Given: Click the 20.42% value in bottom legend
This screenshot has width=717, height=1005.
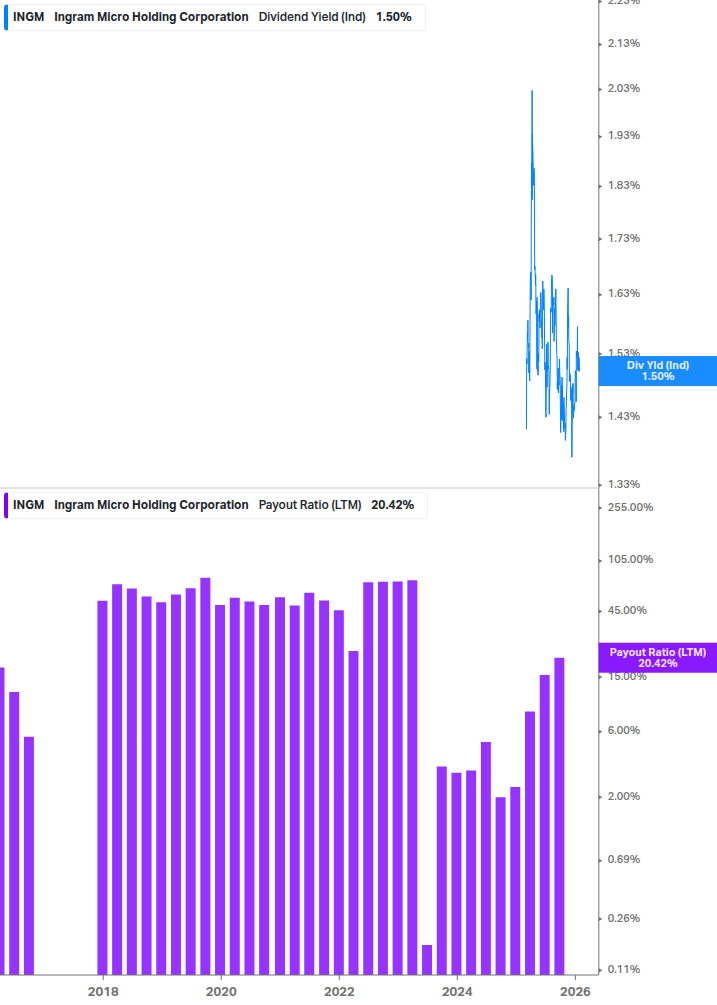Looking at the screenshot, I should click(x=392, y=505).
